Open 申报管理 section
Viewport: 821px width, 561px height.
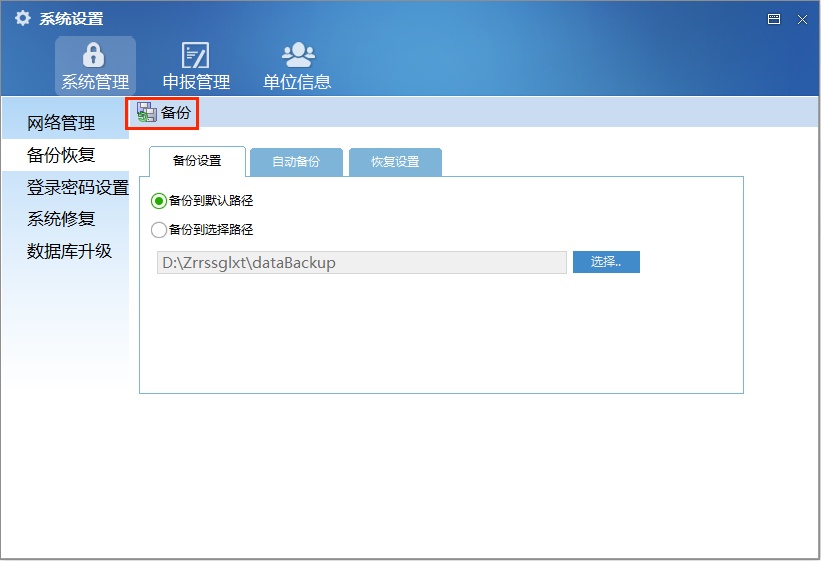[x=196, y=66]
